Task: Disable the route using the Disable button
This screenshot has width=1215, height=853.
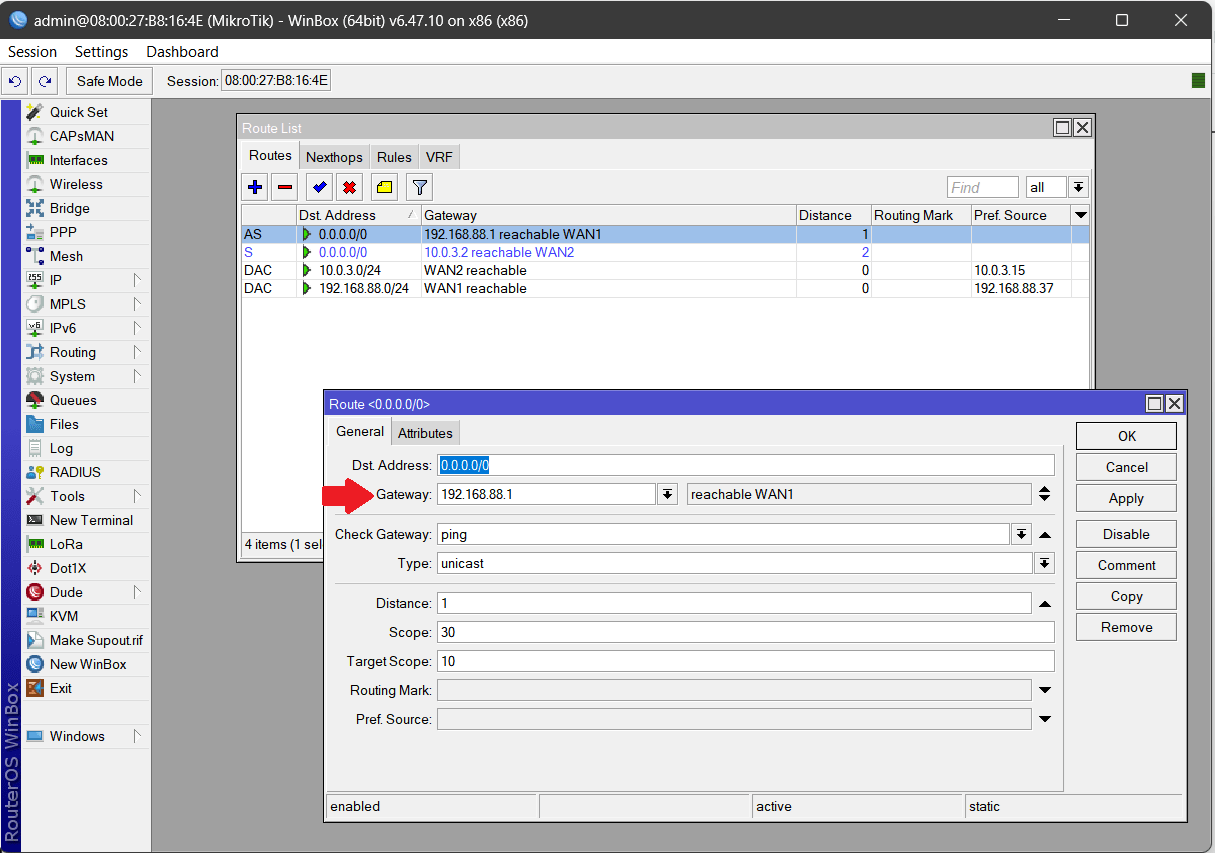Action: coord(1125,534)
